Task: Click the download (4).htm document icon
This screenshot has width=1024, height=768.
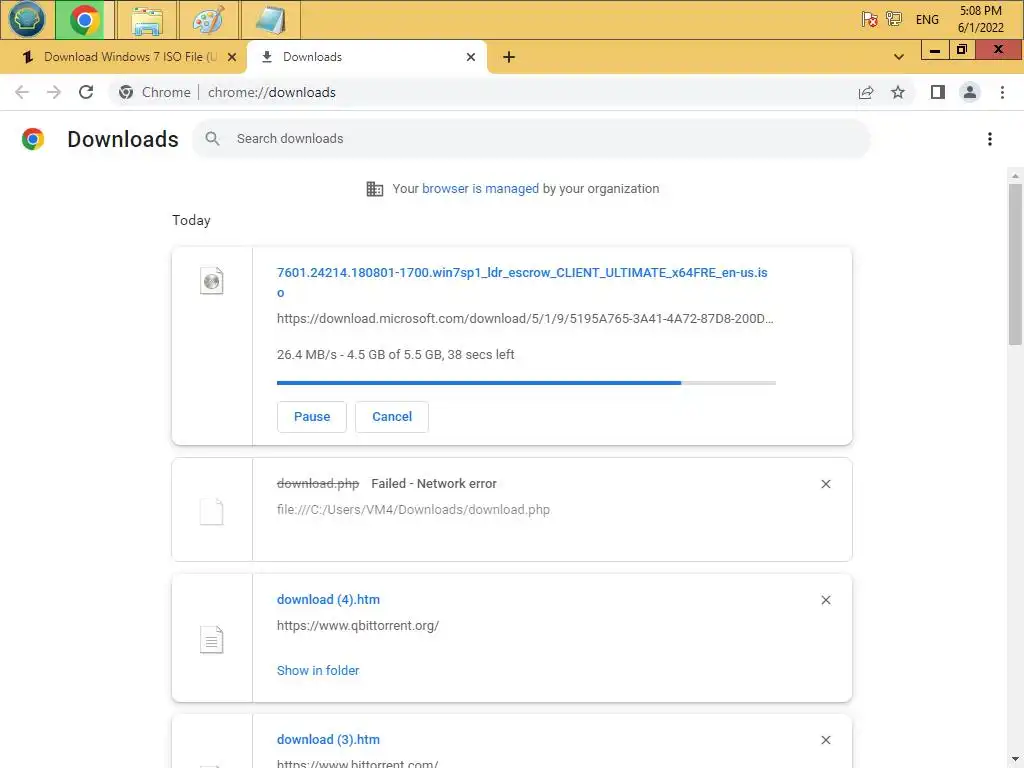Action: point(212,639)
